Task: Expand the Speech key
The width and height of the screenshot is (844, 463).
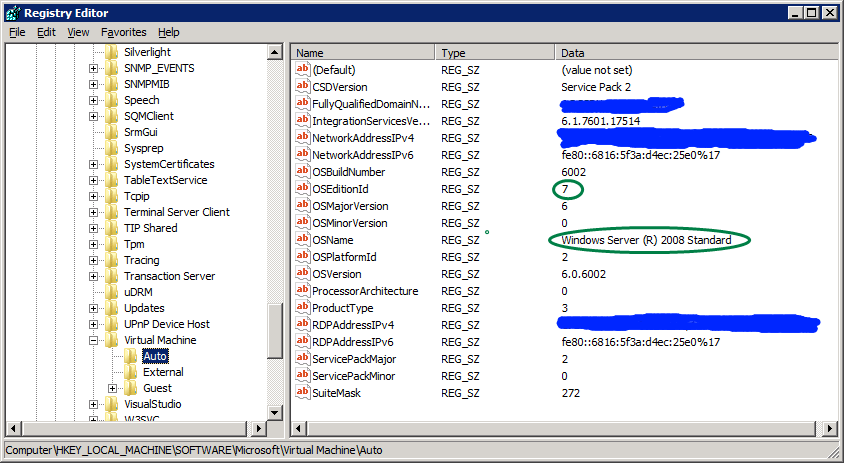Action: point(94,101)
